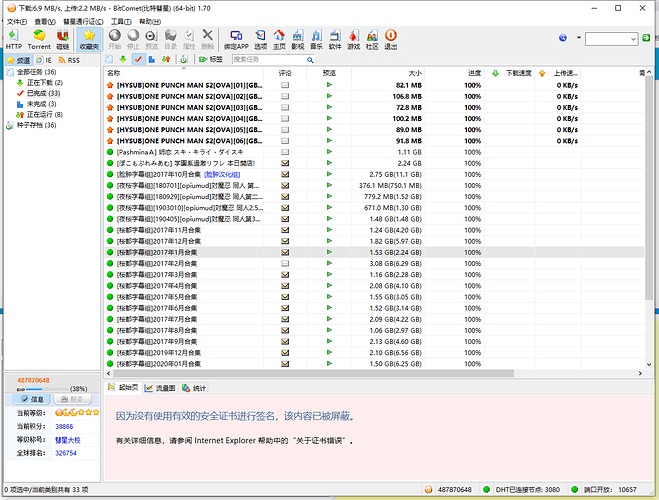Click the horizontal scrollbar under task list
Screen dimensions: 659x500
click(313, 373)
